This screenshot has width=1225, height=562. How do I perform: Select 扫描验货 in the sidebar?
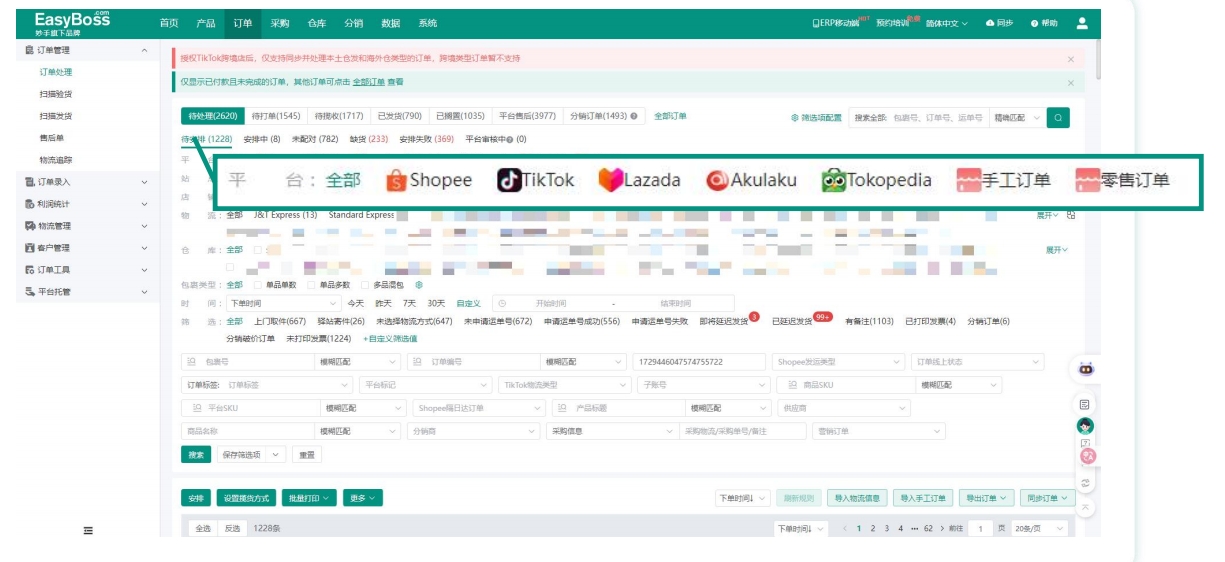point(56,94)
